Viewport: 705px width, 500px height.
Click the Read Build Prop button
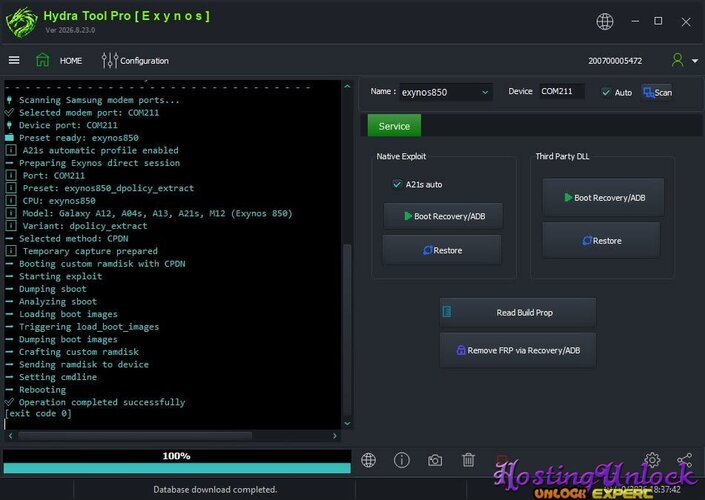(518, 312)
